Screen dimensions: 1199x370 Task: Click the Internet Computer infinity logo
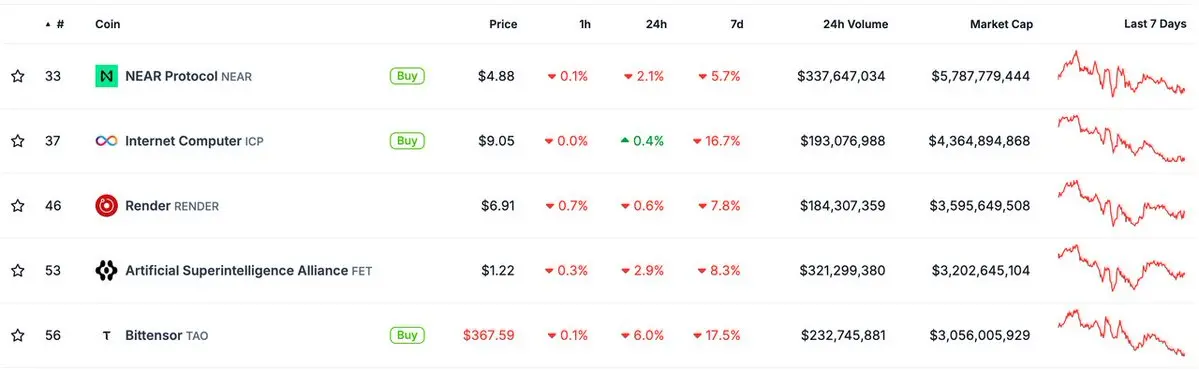(x=106, y=141)
